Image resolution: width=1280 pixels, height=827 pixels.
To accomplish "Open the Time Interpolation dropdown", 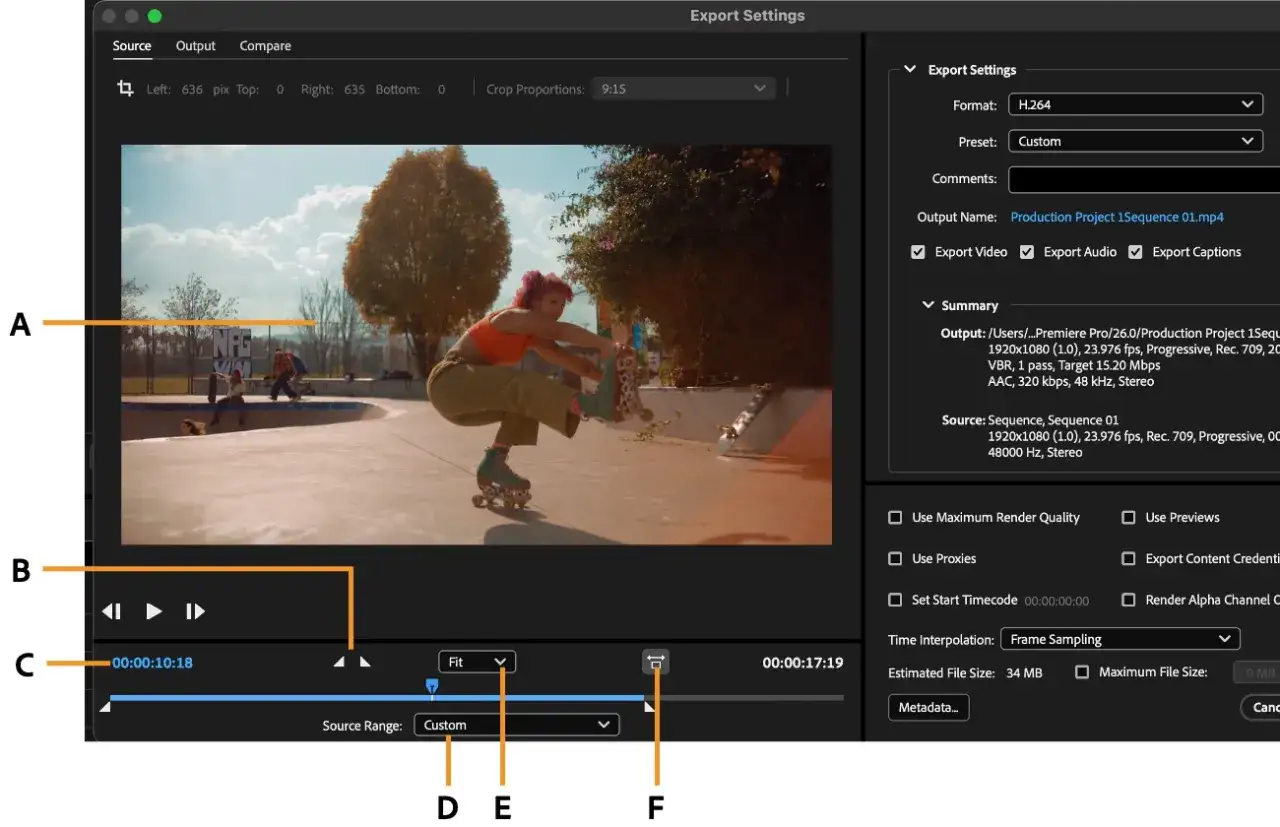I will point(1120,639).
